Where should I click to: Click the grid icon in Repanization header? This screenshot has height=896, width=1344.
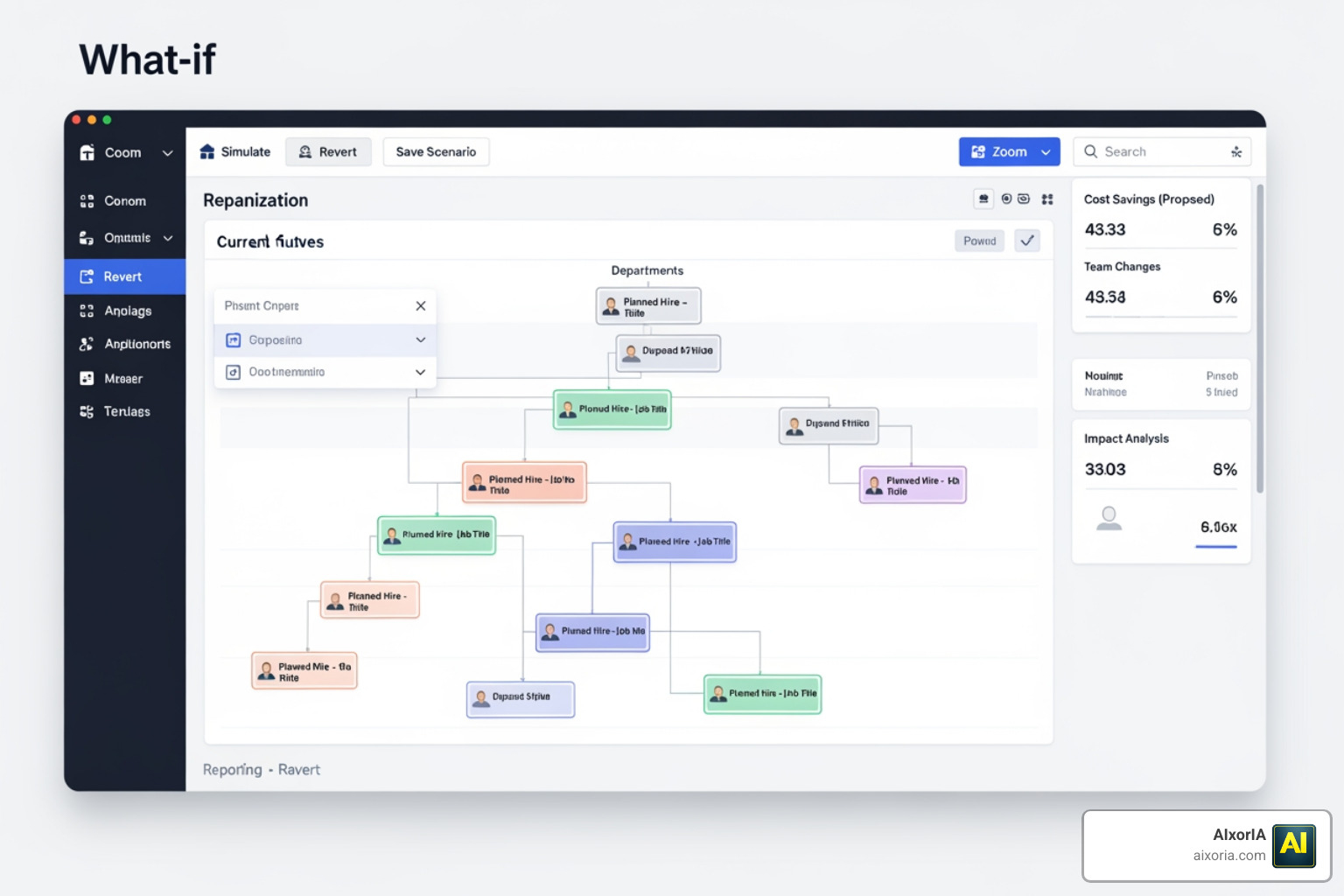[1047, 199]
